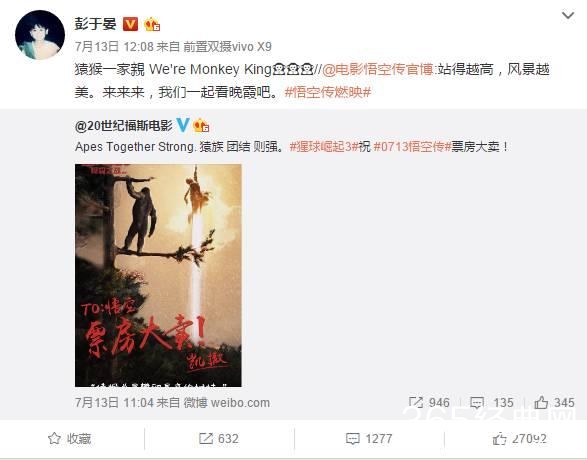The height and width of the screenshot is (460, 587).
Task: Click crown badge next to 20世纪福斯电影
Action: [x=201, y=126]
